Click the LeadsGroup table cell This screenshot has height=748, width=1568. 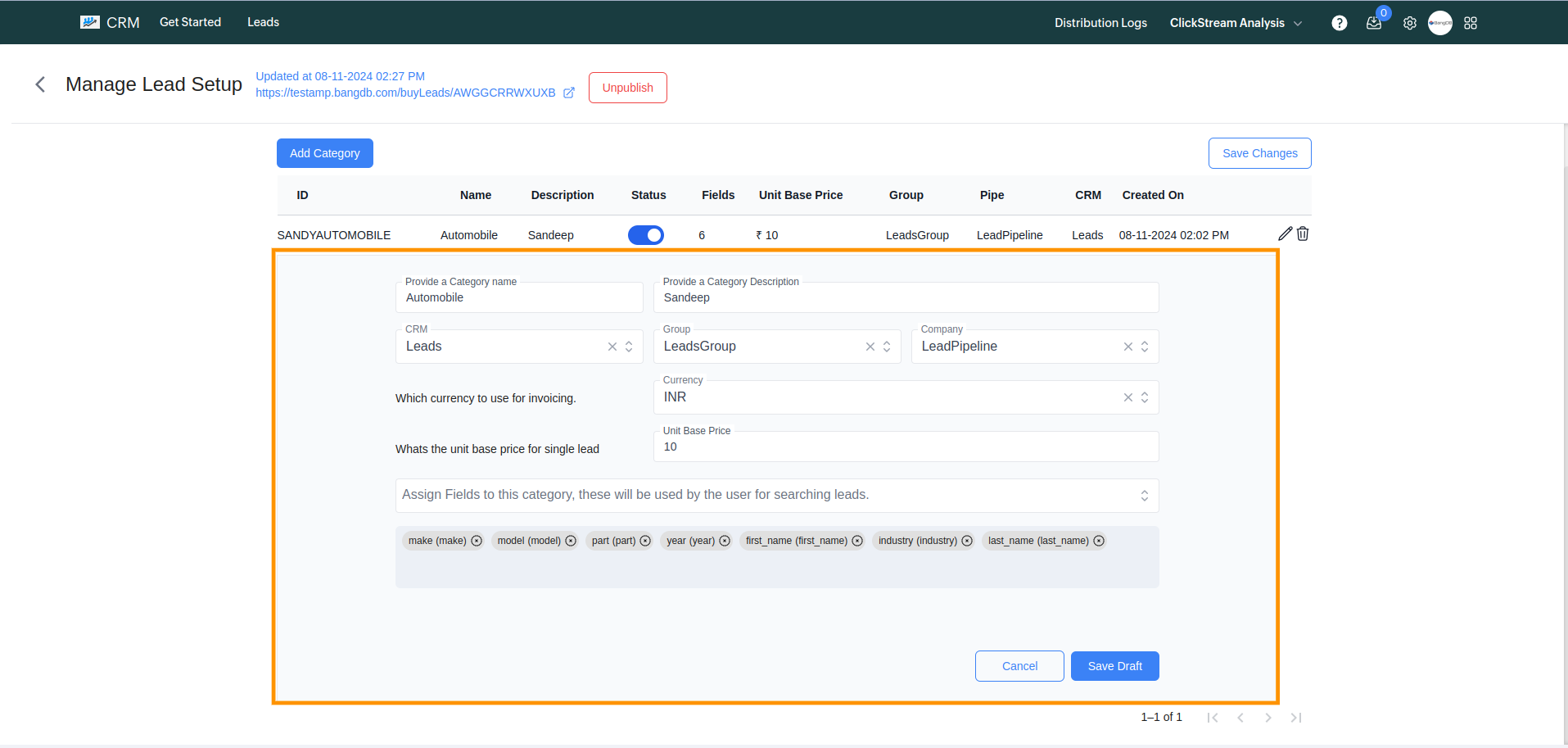[x=917, y=235]
